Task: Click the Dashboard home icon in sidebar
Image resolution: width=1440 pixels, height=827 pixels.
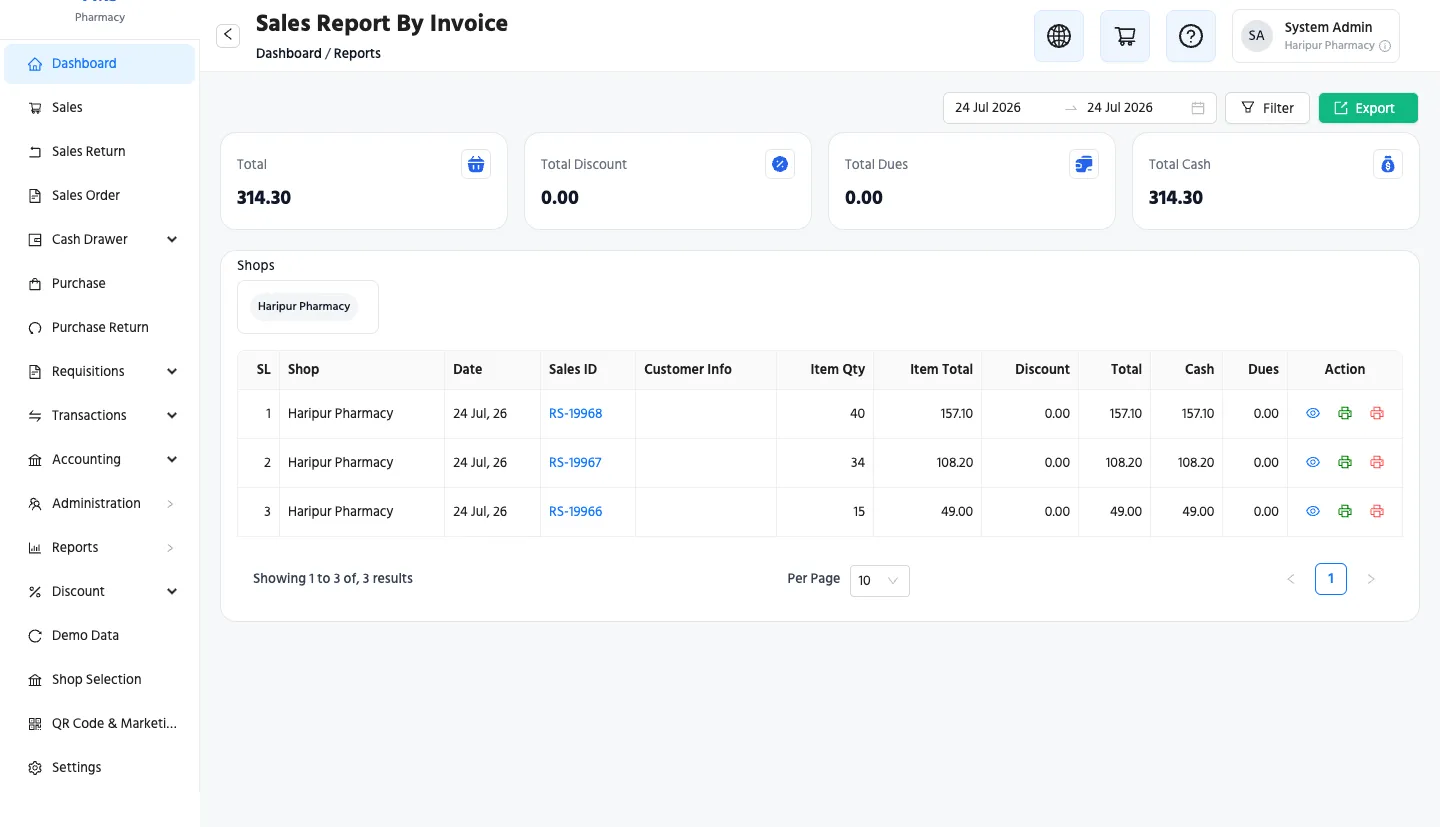Action: pos(35,64)
